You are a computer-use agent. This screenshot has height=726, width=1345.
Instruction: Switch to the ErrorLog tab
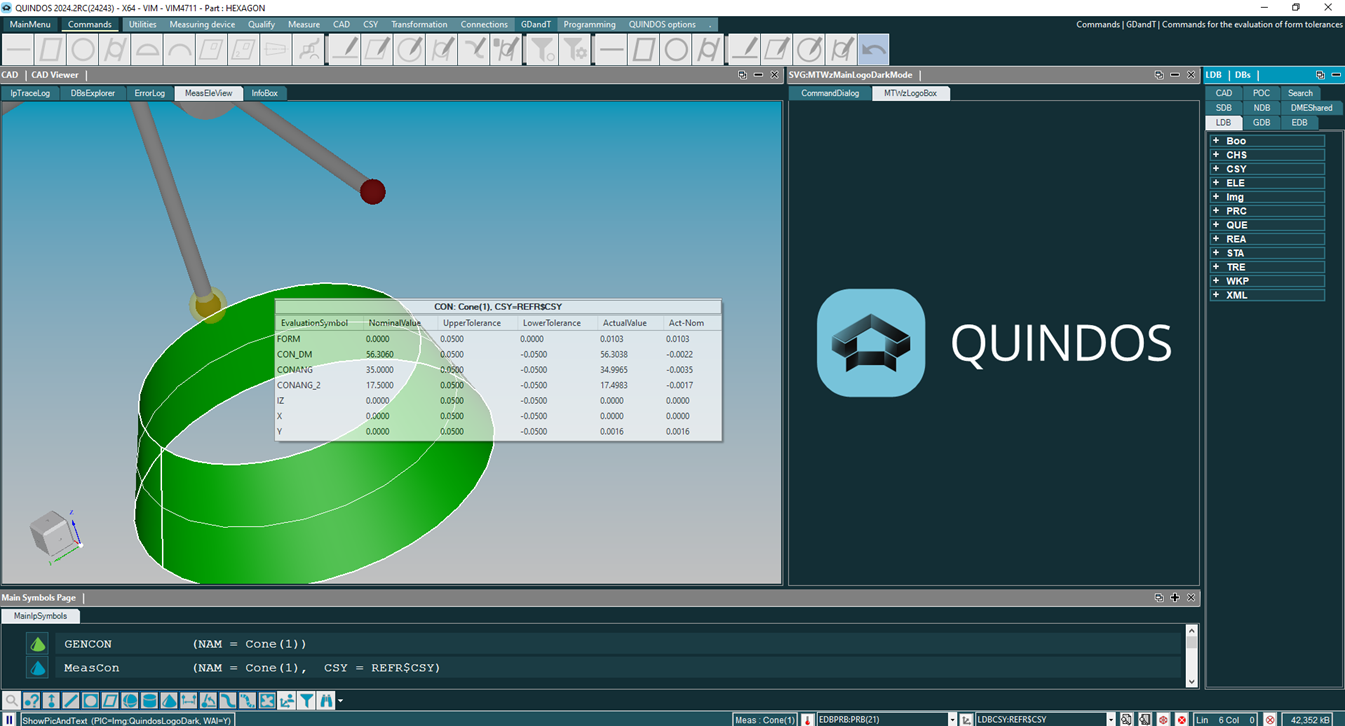pyautogui.click(x=149, y=93)
